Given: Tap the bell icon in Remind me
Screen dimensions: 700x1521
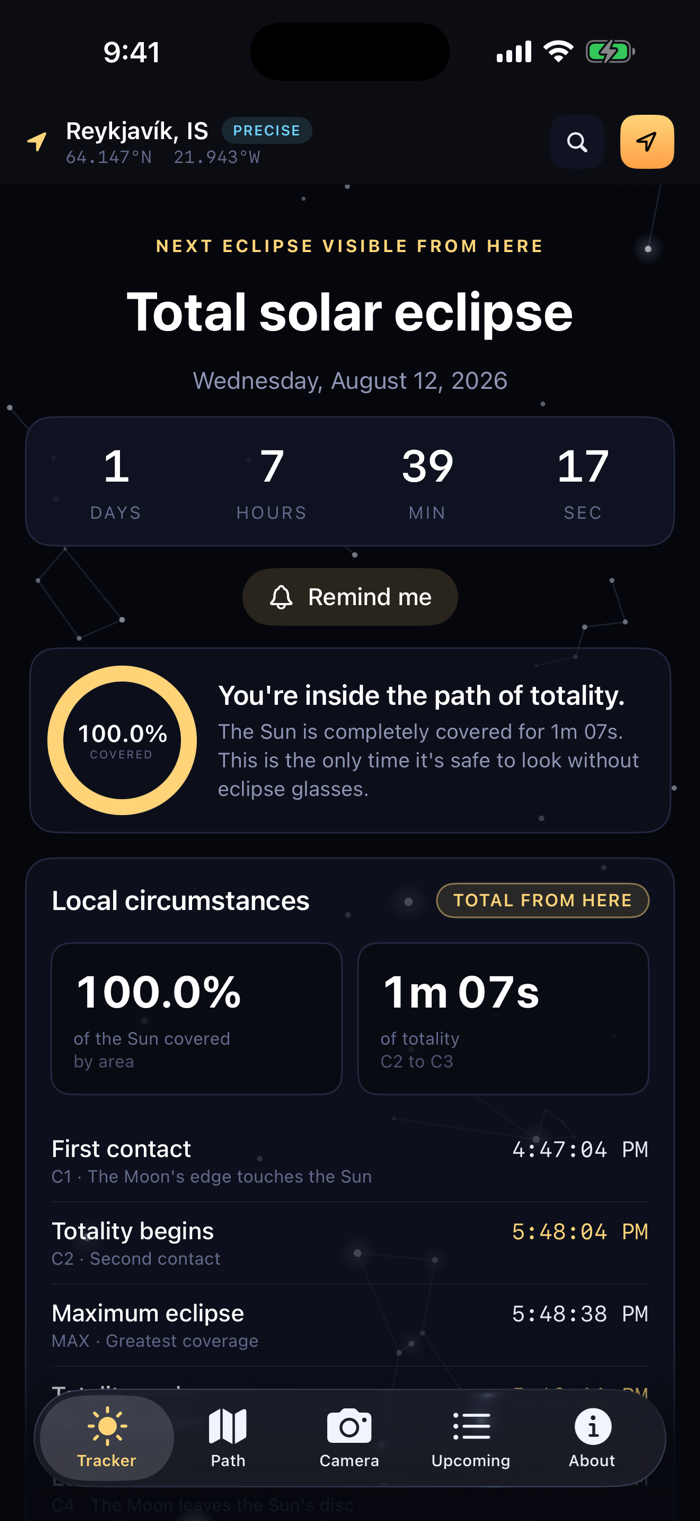Looking at the screenshot, I should (281, 597).
